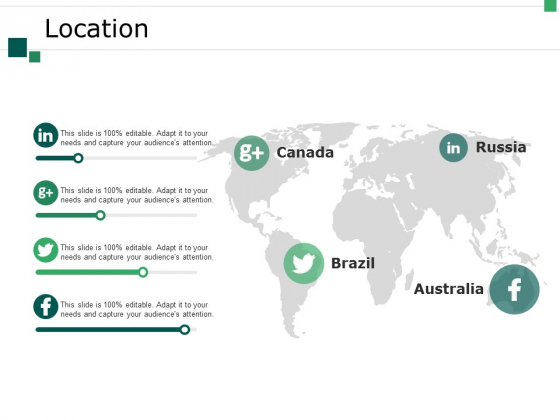Click the Facebook icon in the left list
The image size is (560, 420).
coord(46,307)
